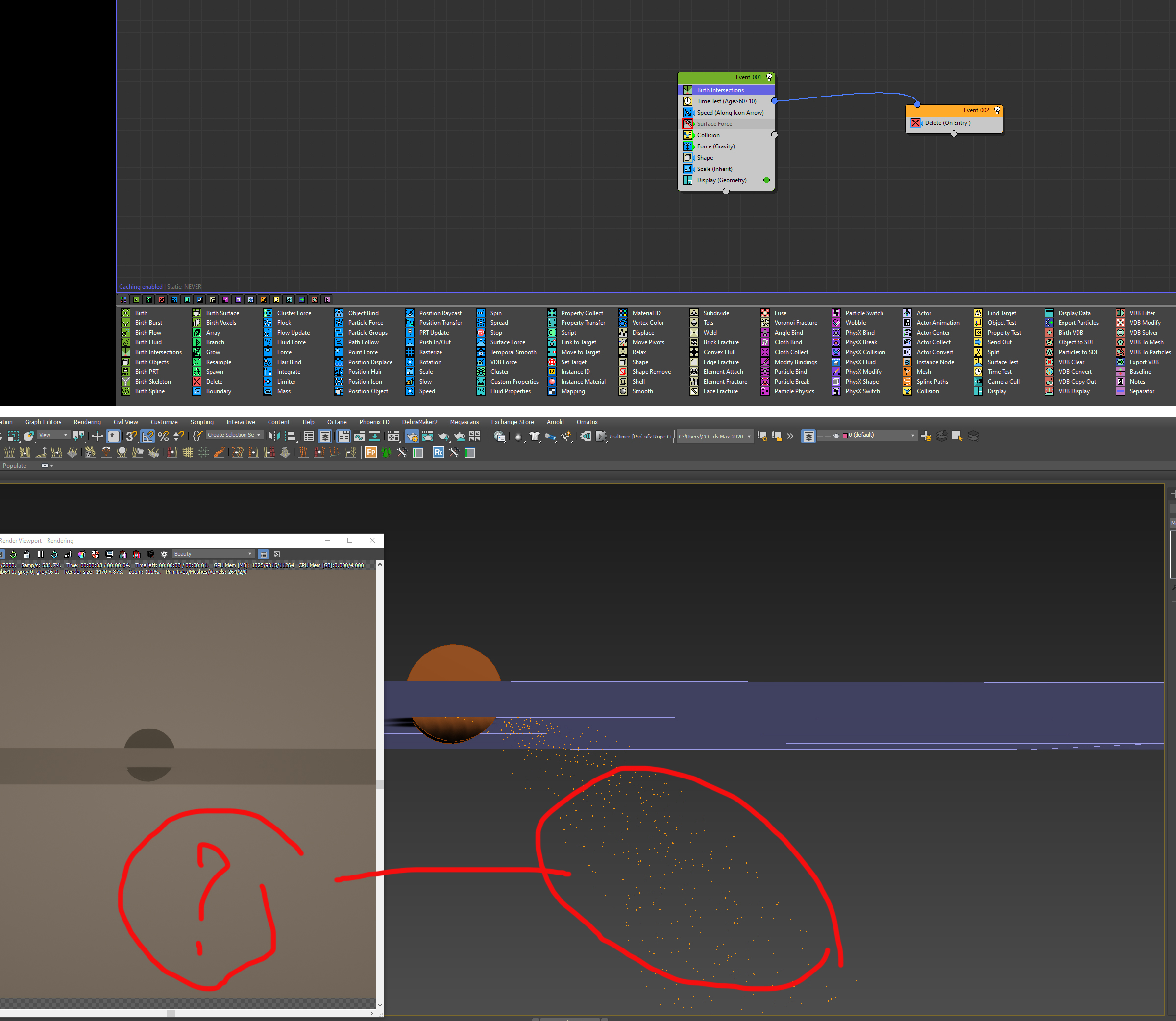Click the Surface Force operator in depot
Image resolution: width=1176 pixels, height=1021 pixels.
[507, 342]
